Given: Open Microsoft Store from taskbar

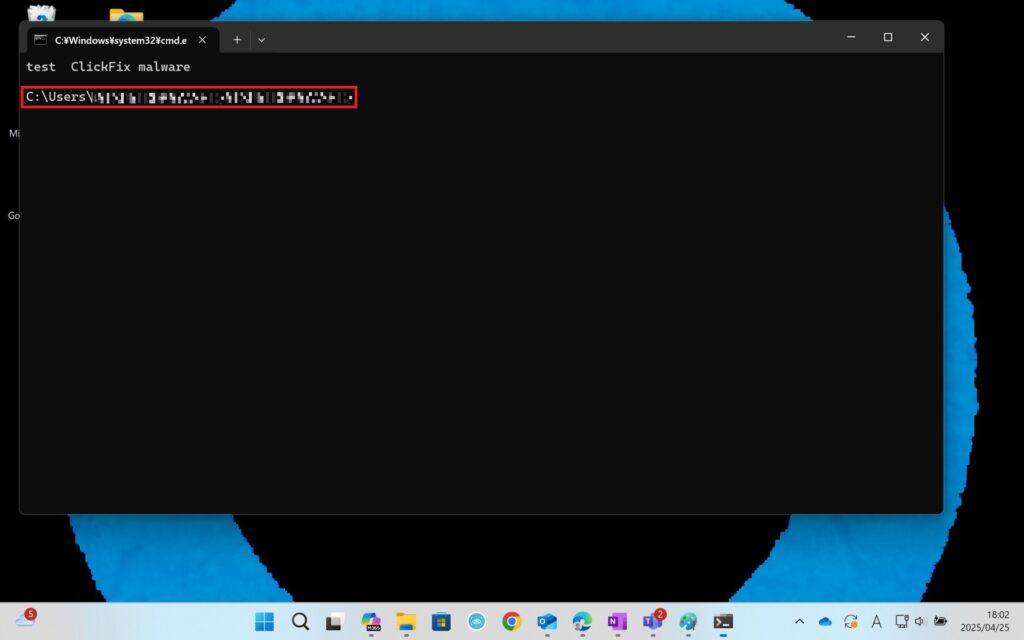Looking at the screenshot, I should (x=441, y=621).
